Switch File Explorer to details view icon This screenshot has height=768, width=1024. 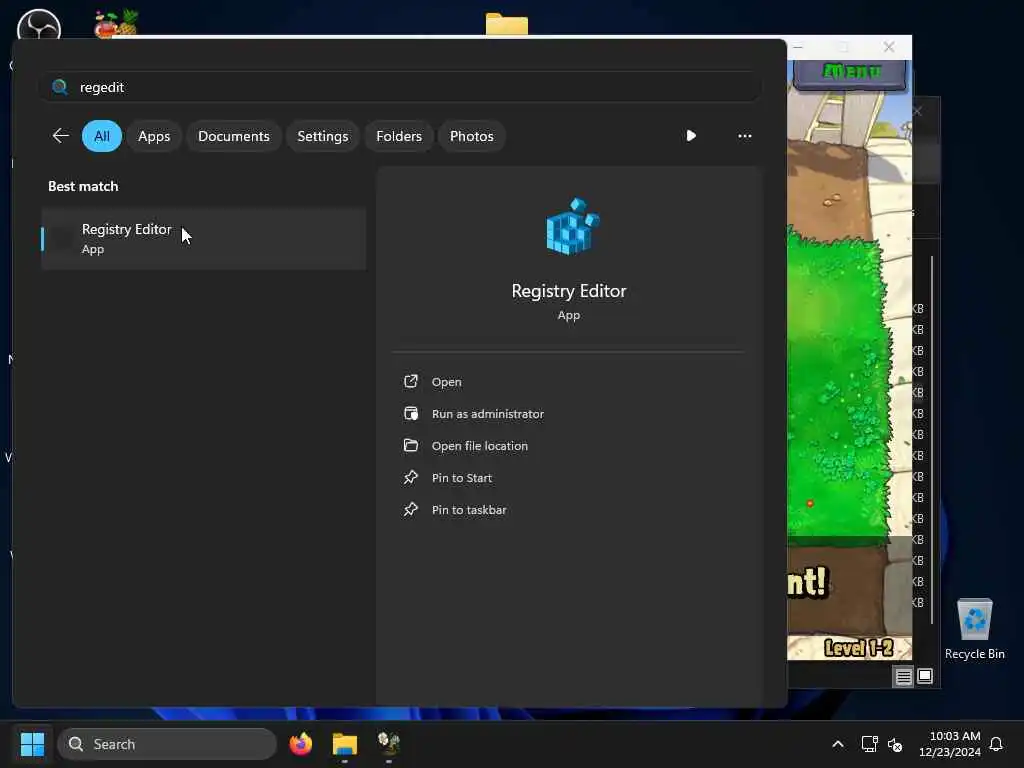pyautogui.click(x=903, y=677)
